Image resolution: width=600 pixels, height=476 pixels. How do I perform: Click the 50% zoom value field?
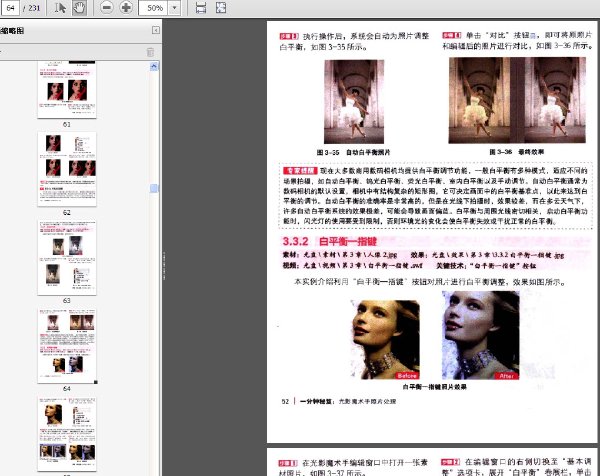tap(154, 8)
